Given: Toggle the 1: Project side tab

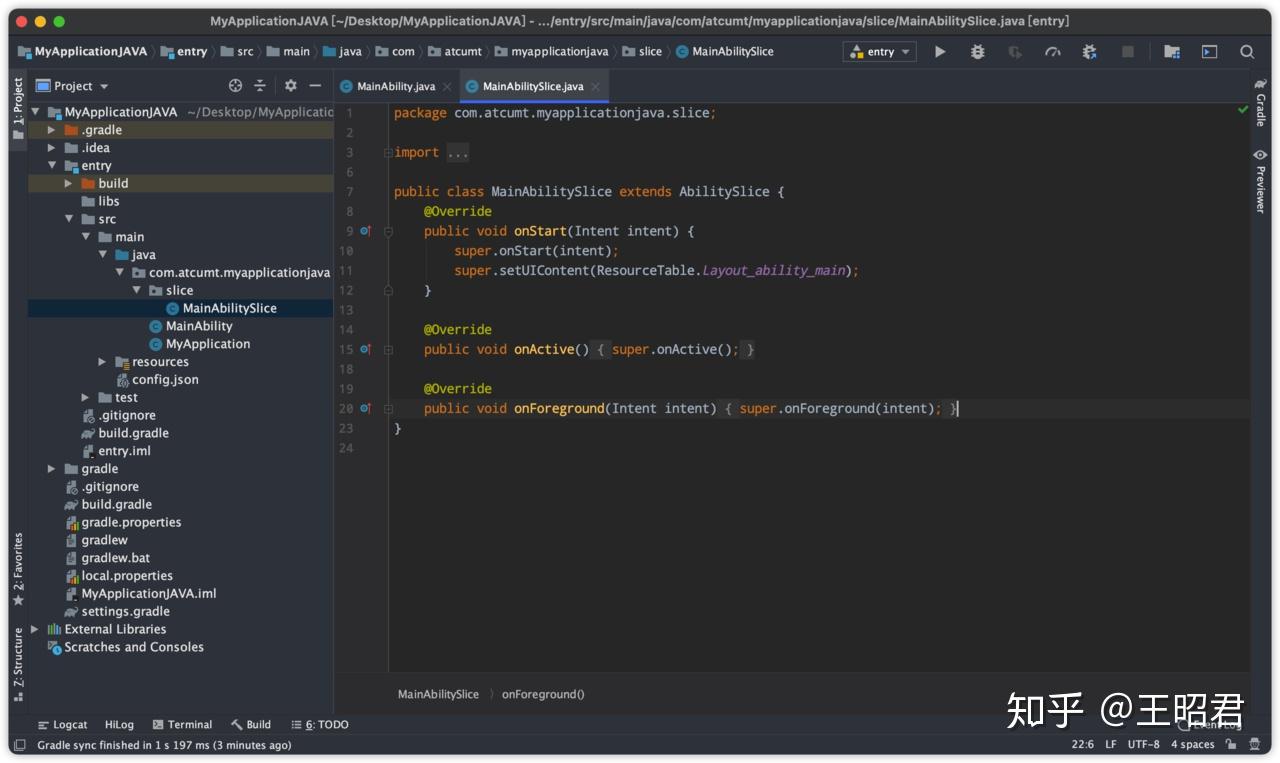Looking at the screenshot, I should [x=18, y=108].
